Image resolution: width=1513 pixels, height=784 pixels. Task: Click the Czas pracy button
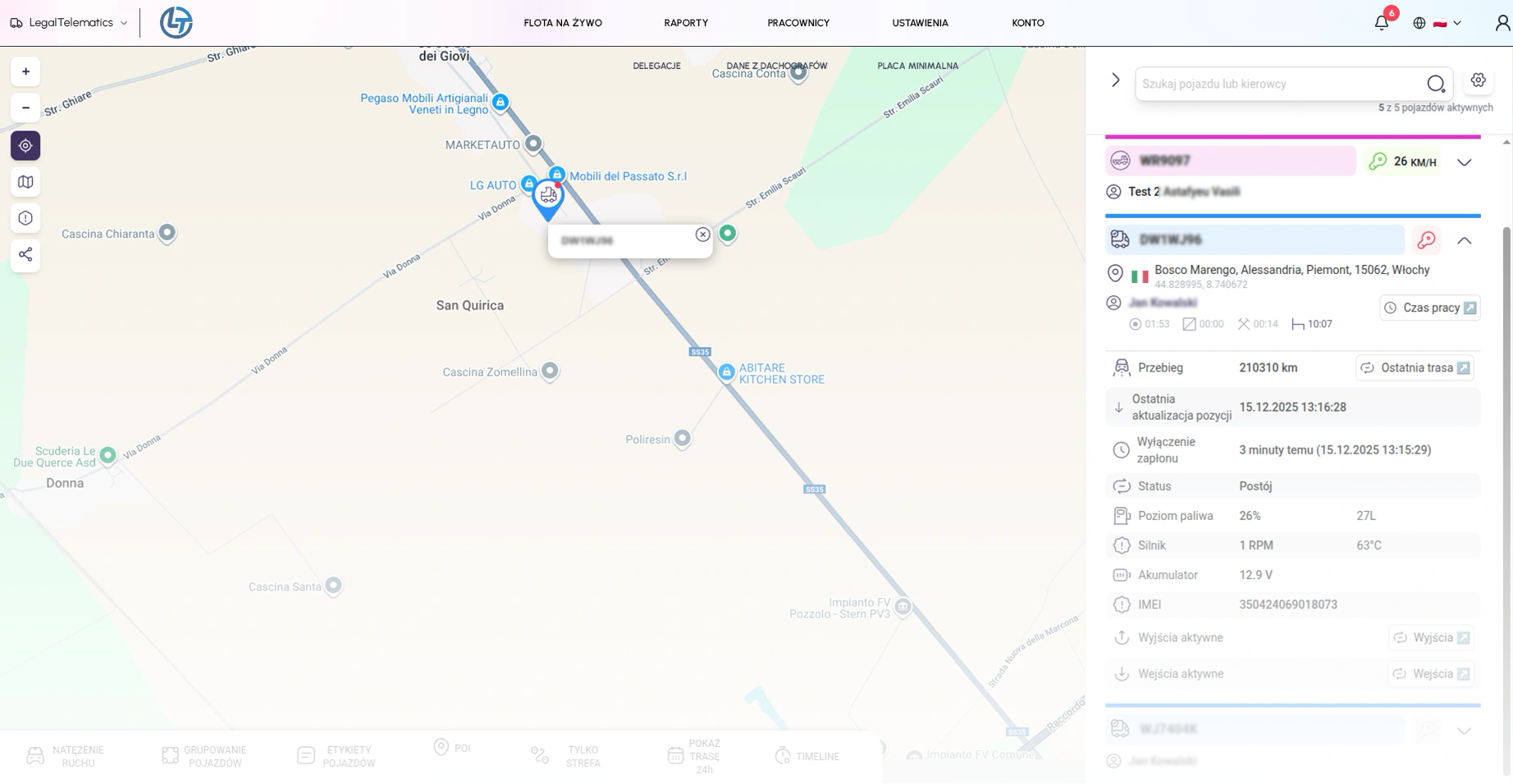1429,308
